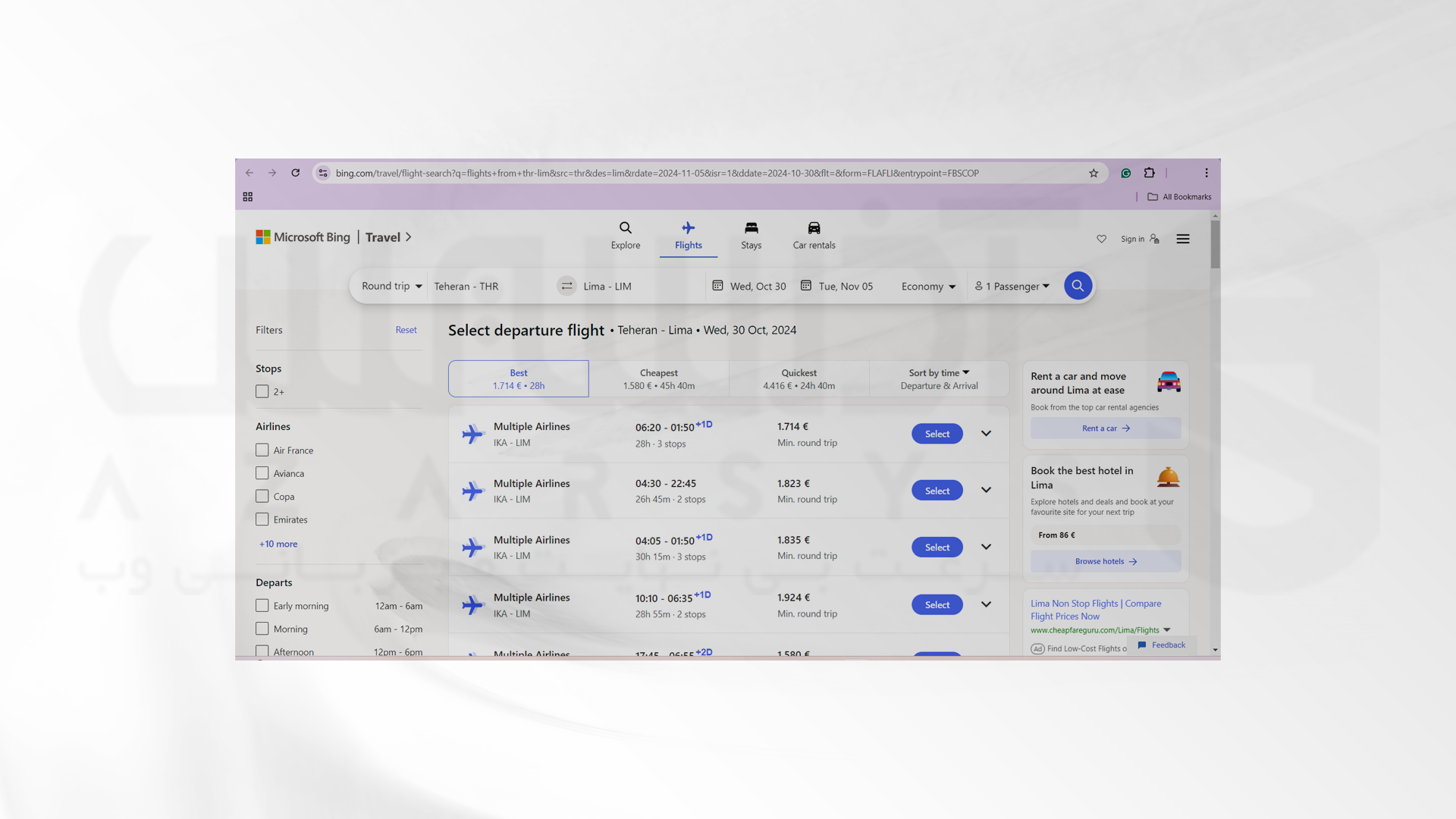Open the hamburger menu on Bing Travel
This screenshot has width=1456, height=819.
point(1183,239)
